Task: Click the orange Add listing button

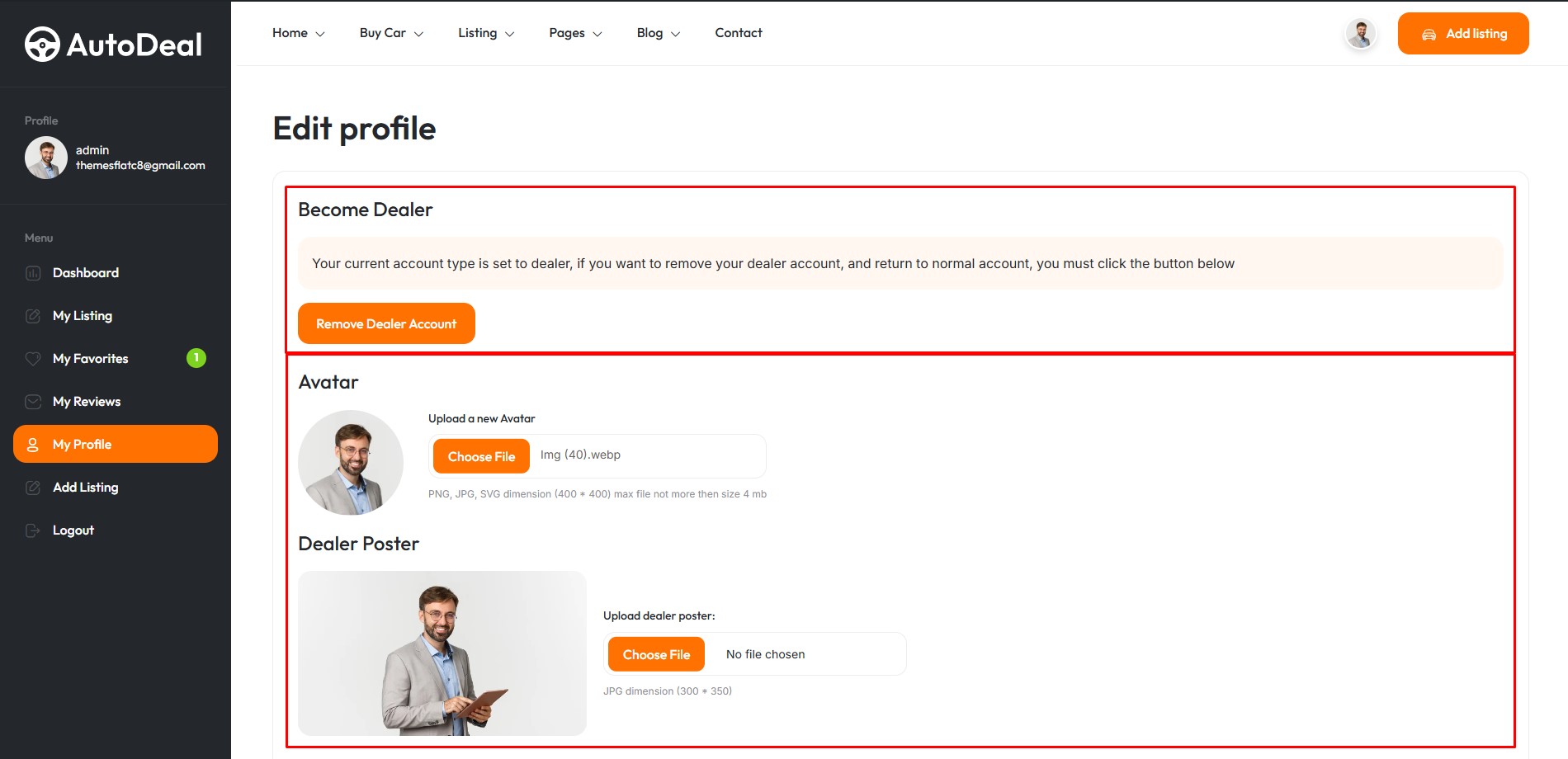Action: click(x=1463, y=34)
